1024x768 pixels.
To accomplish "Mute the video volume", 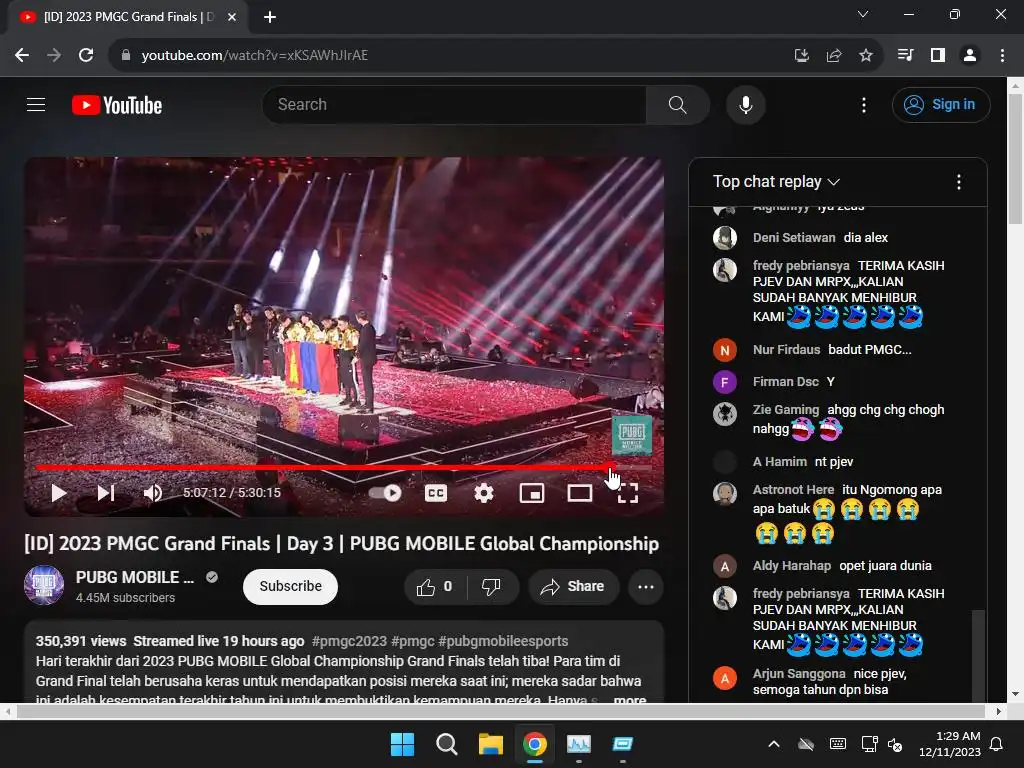I will pyautogui.click(x=153, y=493).
